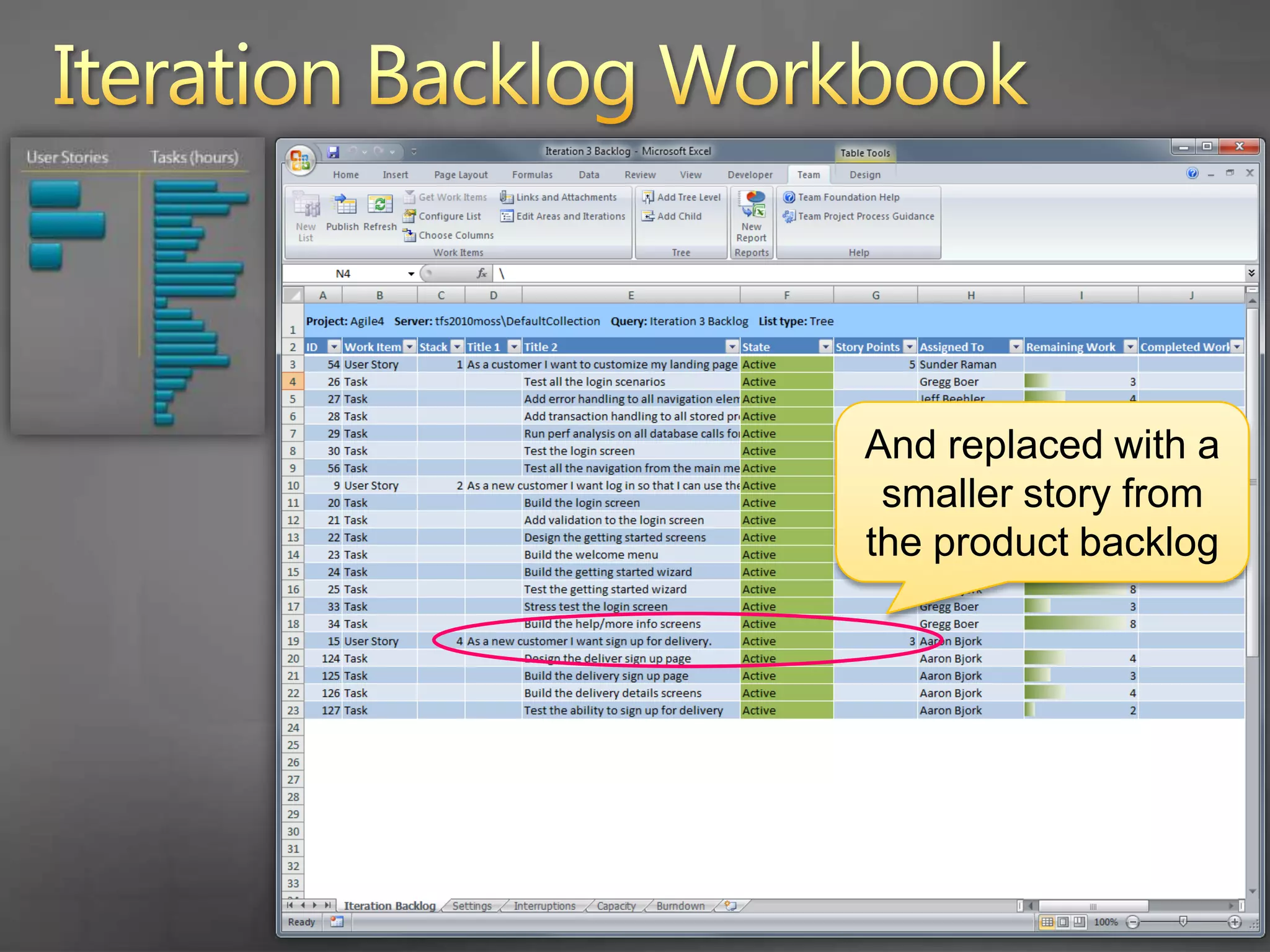This screenshot has height=952, width=1270.
Task: Click the formula bar fx button
Action: [482, 273]
